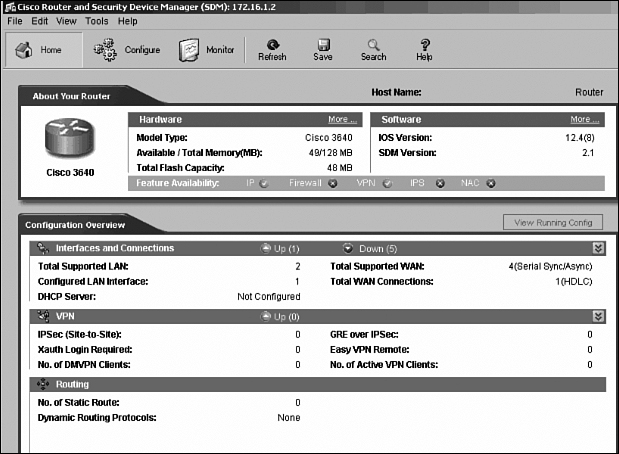Image resolution: width=619 pixels, height=454 pixels.
Task: Click the IP feature availability check icon
Action: coord(264,183)
